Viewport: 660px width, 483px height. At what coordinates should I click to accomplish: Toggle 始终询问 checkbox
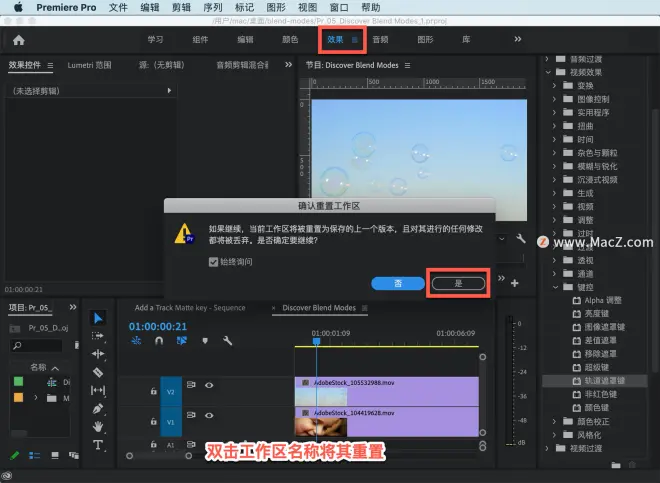click(x=213, y=262)
